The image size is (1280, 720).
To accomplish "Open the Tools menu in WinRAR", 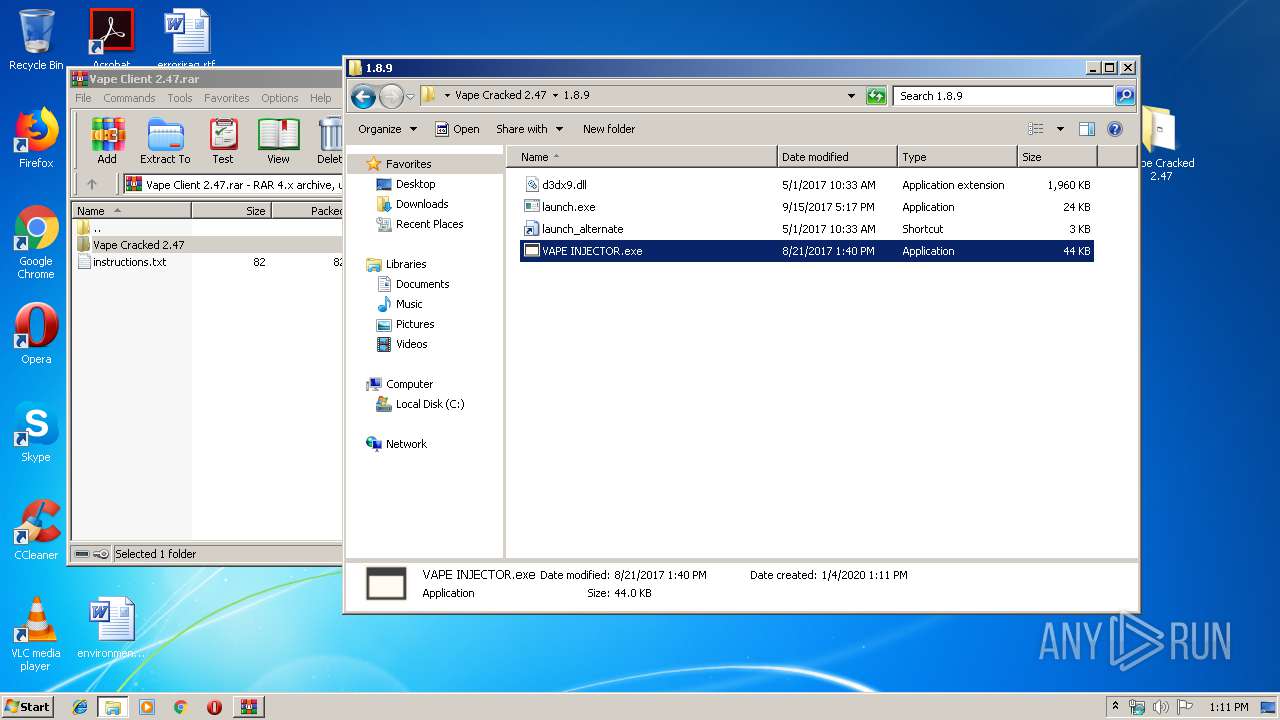I will pyautogui.click(x=180, y=98).
